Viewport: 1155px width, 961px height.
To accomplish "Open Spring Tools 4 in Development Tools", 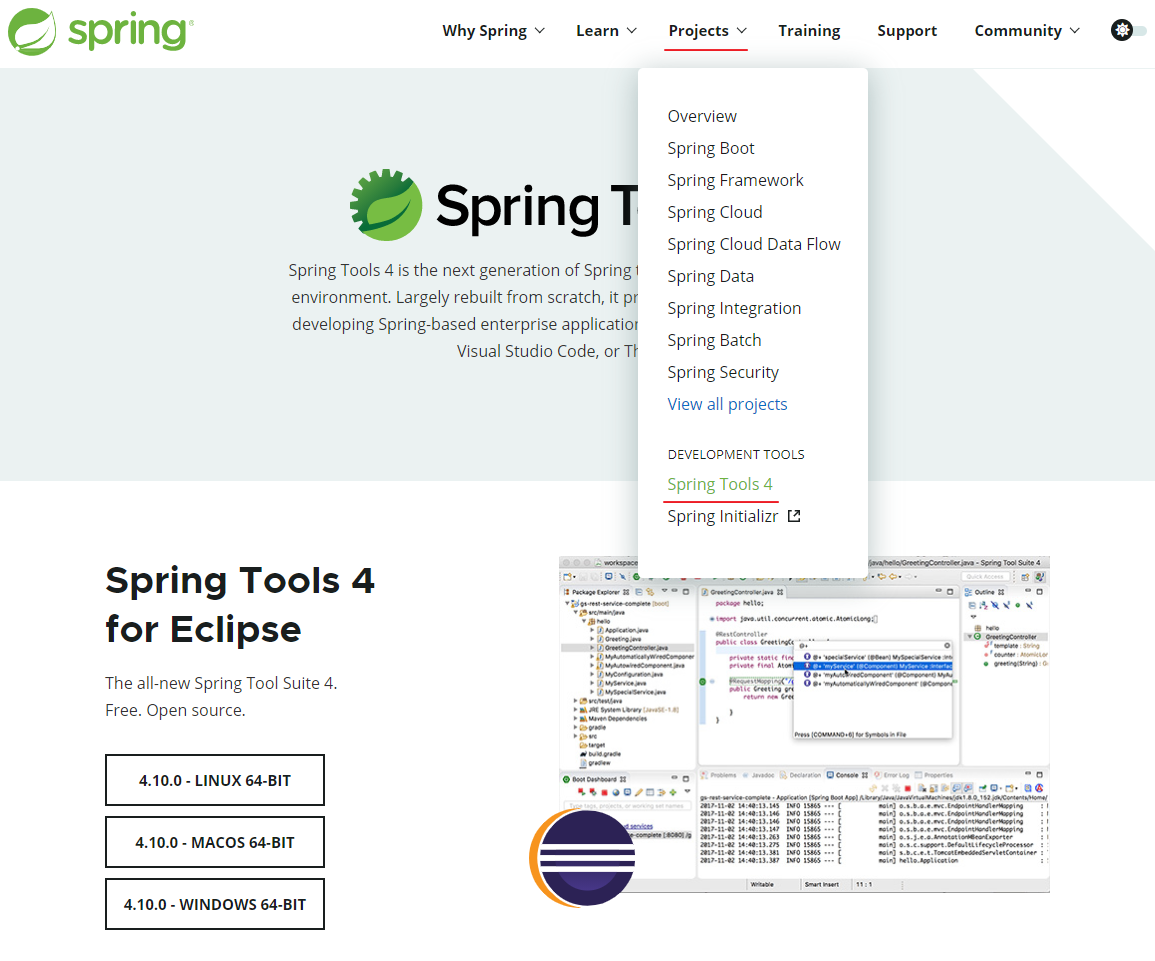I will [x=720, y=485].
